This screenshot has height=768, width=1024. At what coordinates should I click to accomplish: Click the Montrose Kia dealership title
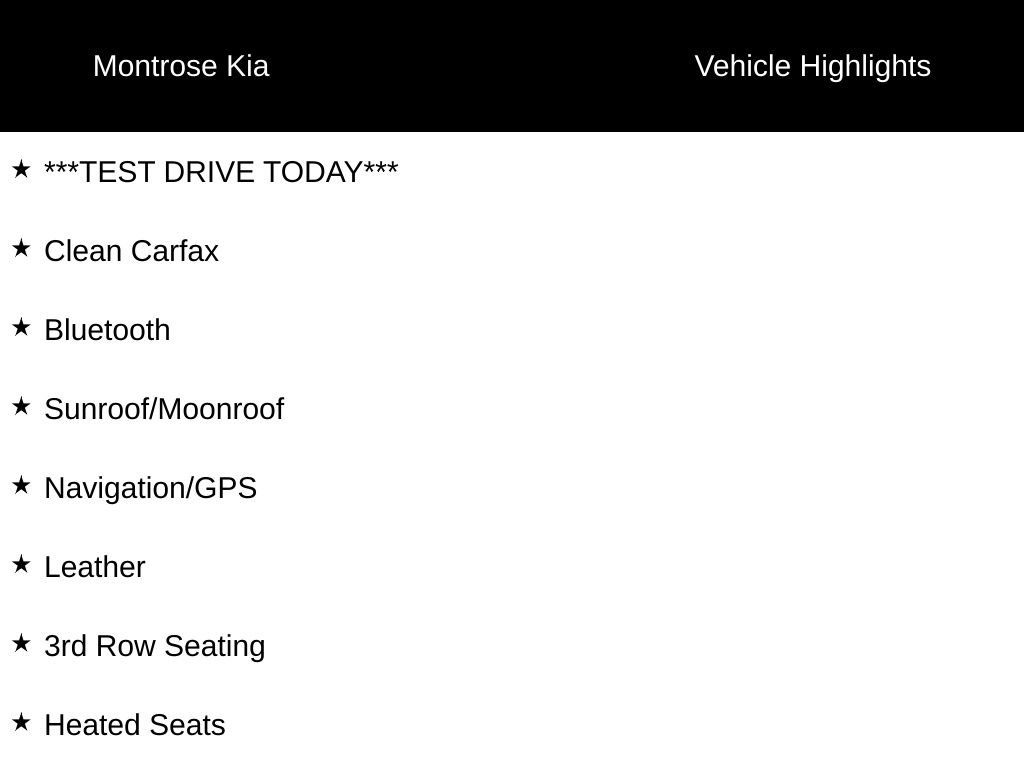(x=181, y=66)
